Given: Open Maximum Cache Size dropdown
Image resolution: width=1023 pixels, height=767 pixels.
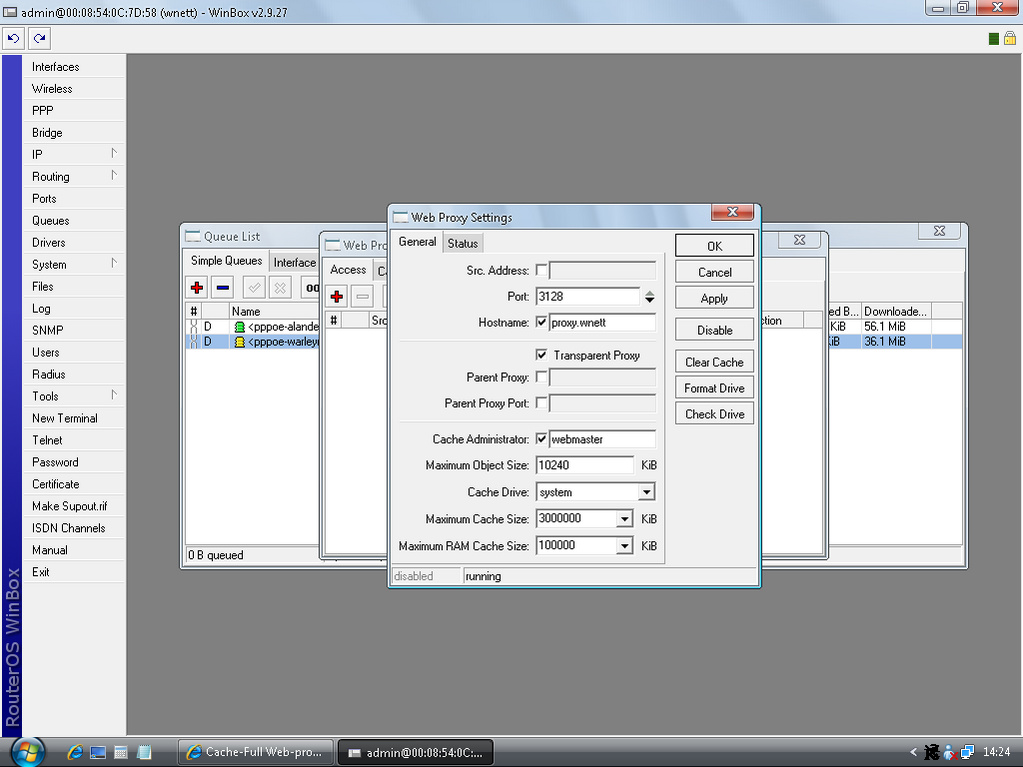Looking at the screenshot, I should click(x=624, y=519).
